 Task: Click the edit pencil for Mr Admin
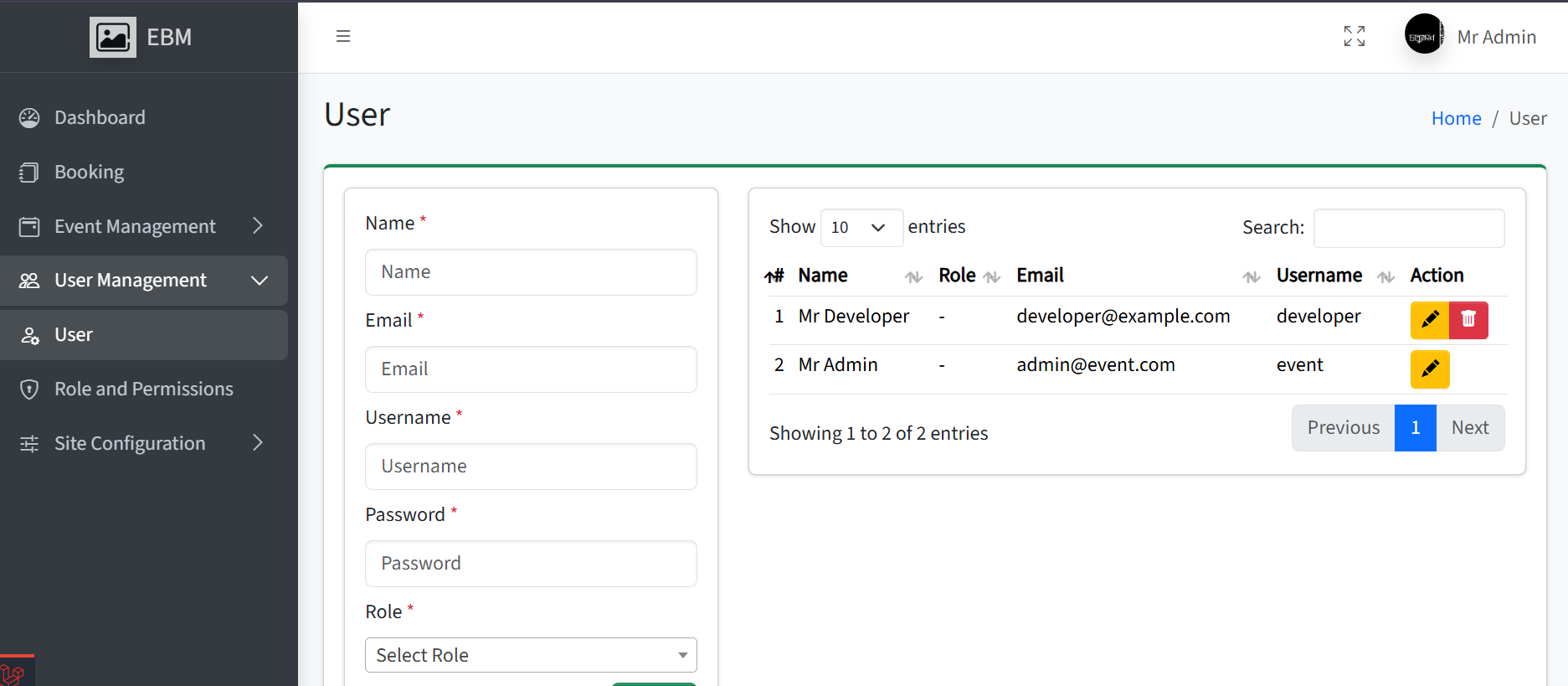point(1429,369)
